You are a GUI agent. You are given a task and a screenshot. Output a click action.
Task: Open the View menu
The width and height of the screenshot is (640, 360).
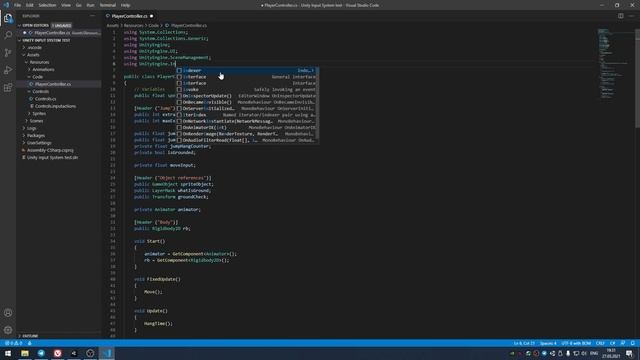66,5
